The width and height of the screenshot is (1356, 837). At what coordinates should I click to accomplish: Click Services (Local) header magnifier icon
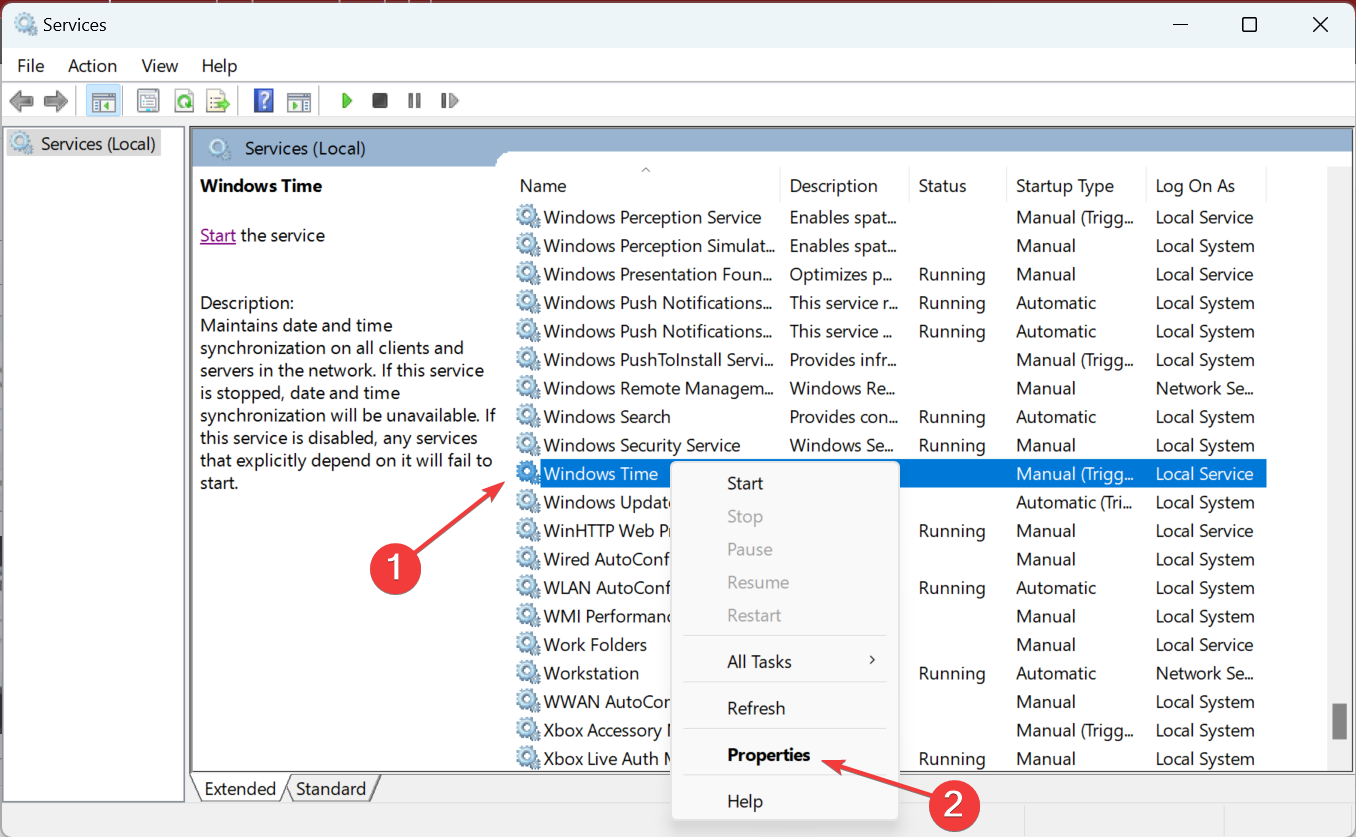[220, 149]
